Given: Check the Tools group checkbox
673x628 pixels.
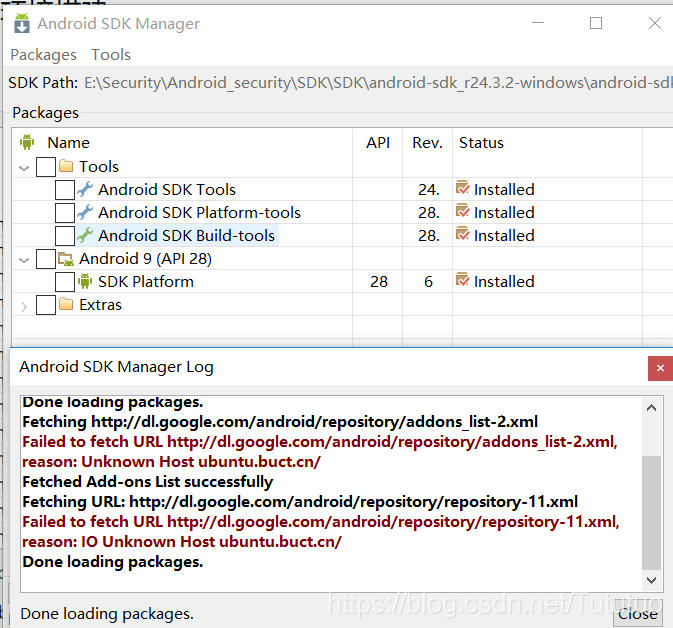Looking at the screenshot, I should 46,167.
